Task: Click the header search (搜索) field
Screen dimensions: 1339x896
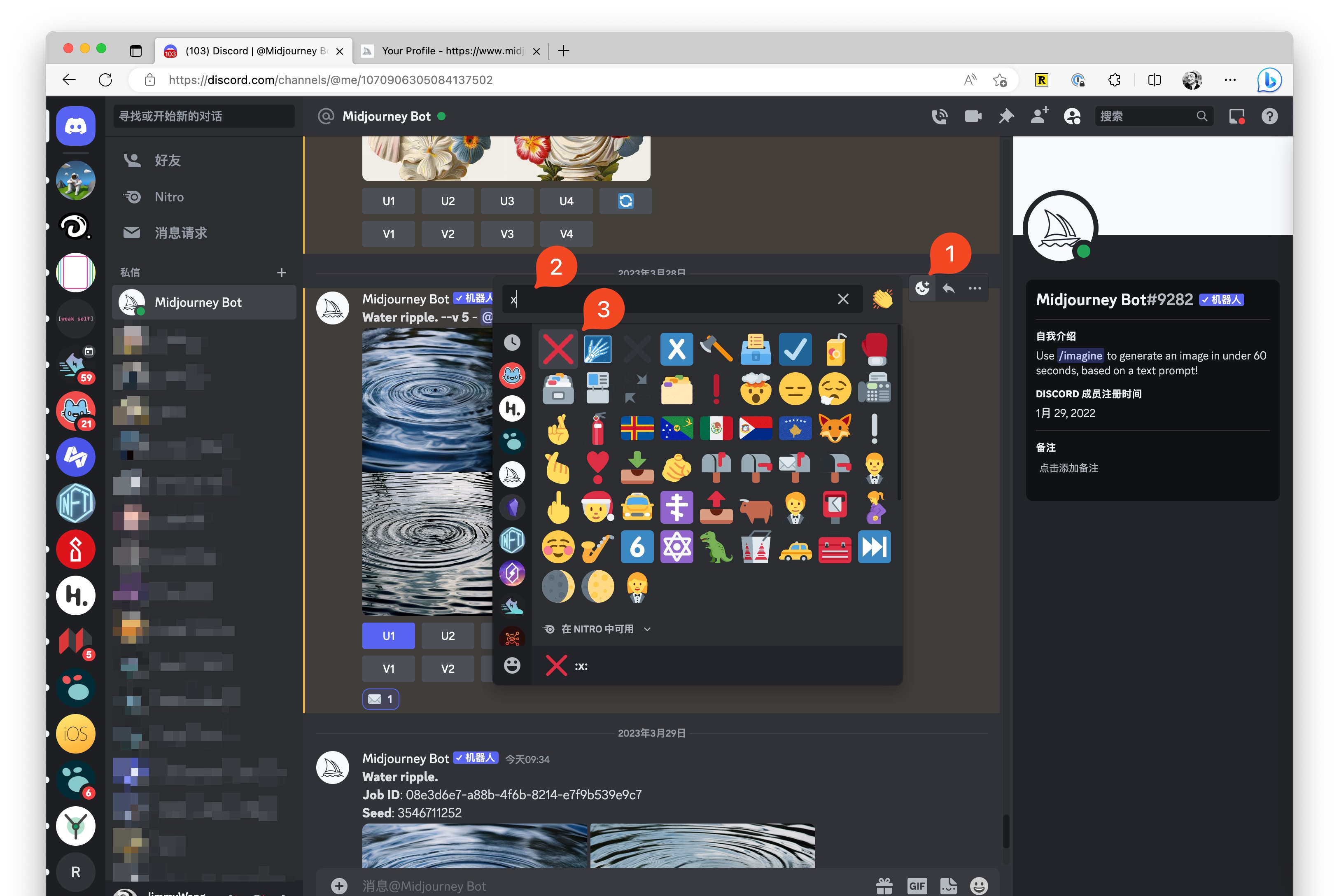Action: [x=1154, y=116]
